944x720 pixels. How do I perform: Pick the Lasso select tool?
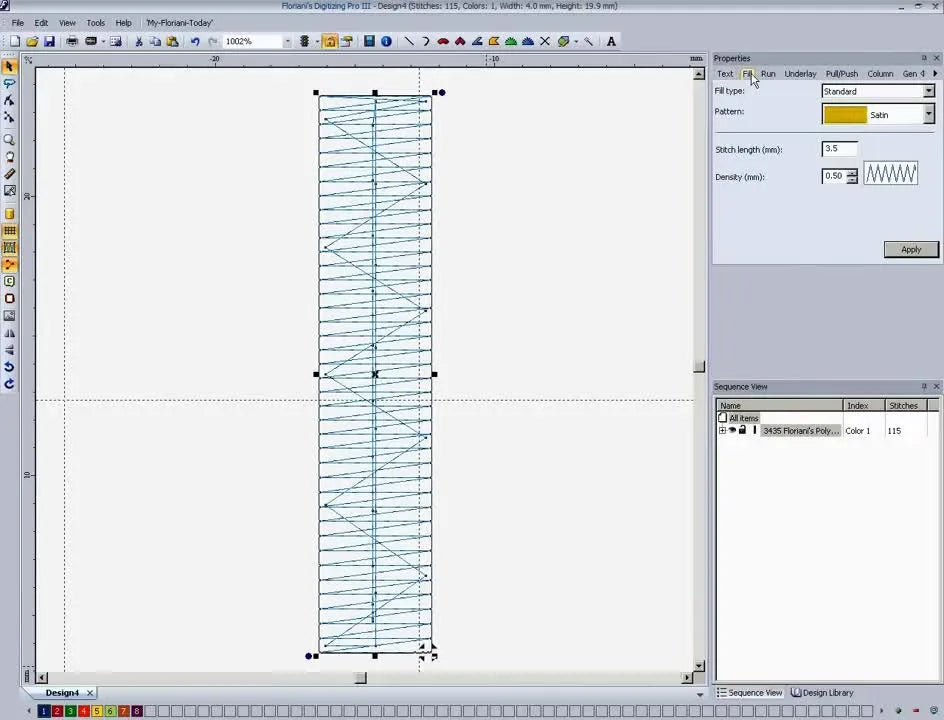[9, 83]
